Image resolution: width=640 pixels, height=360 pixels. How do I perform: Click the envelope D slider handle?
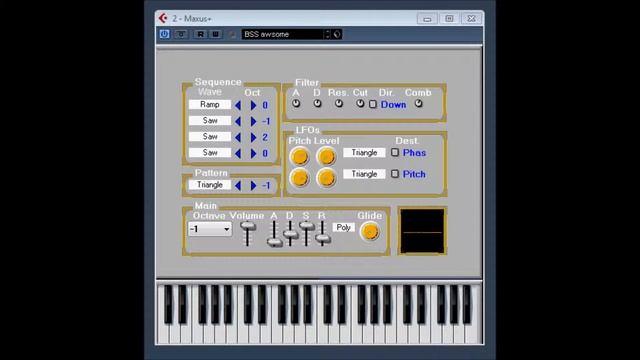(291, 234)
